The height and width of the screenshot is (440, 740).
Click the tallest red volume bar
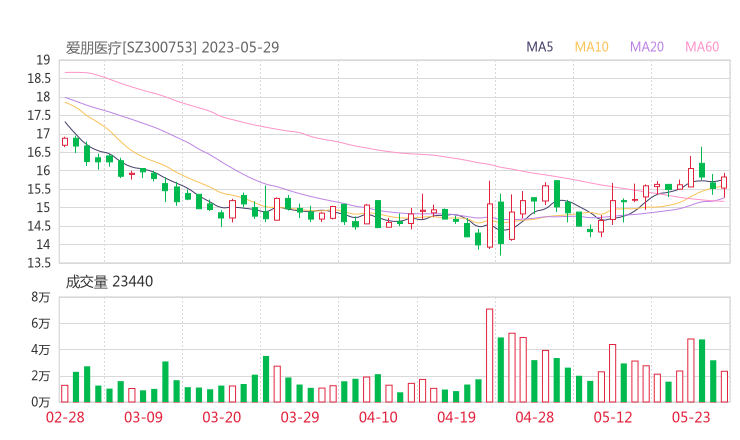[490, 354]
